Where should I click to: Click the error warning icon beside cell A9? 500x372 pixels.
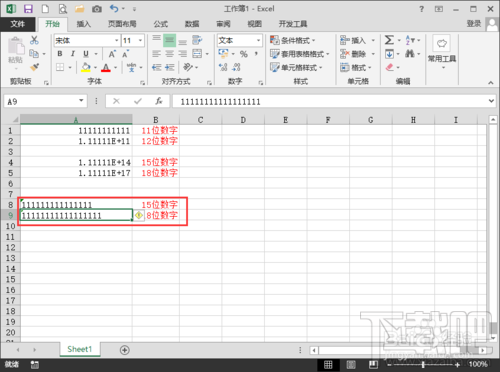coord(139,215)
